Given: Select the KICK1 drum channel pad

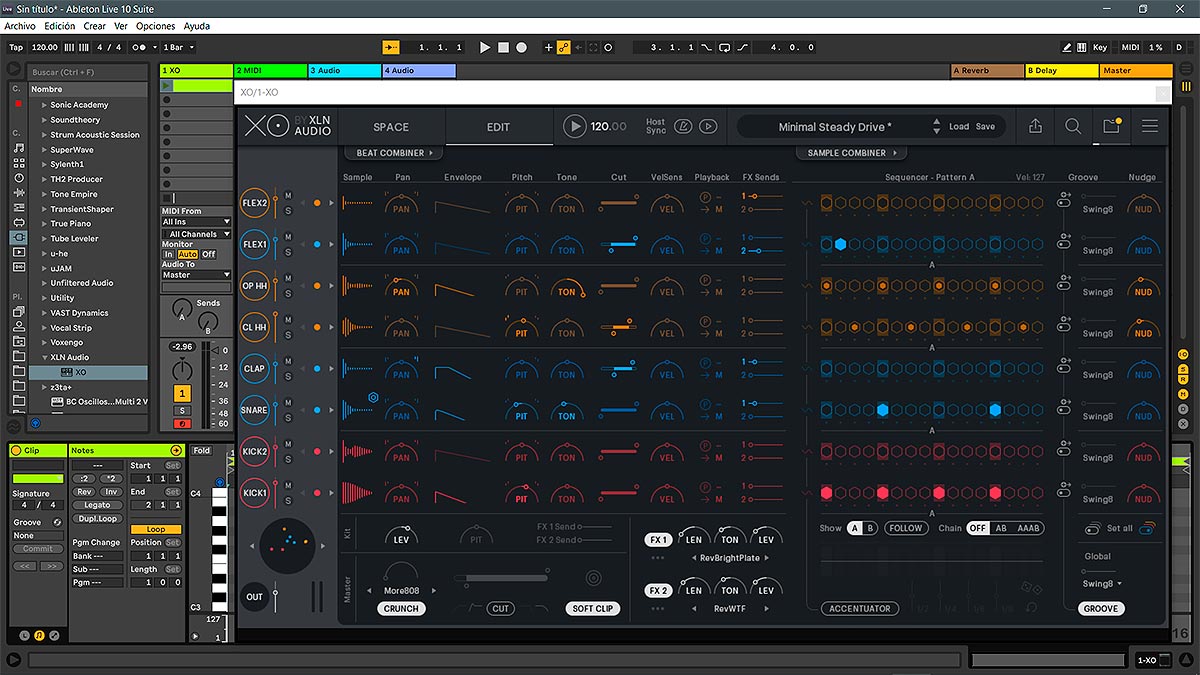Looking at the screenshot, I should click(x=255, y=493).
